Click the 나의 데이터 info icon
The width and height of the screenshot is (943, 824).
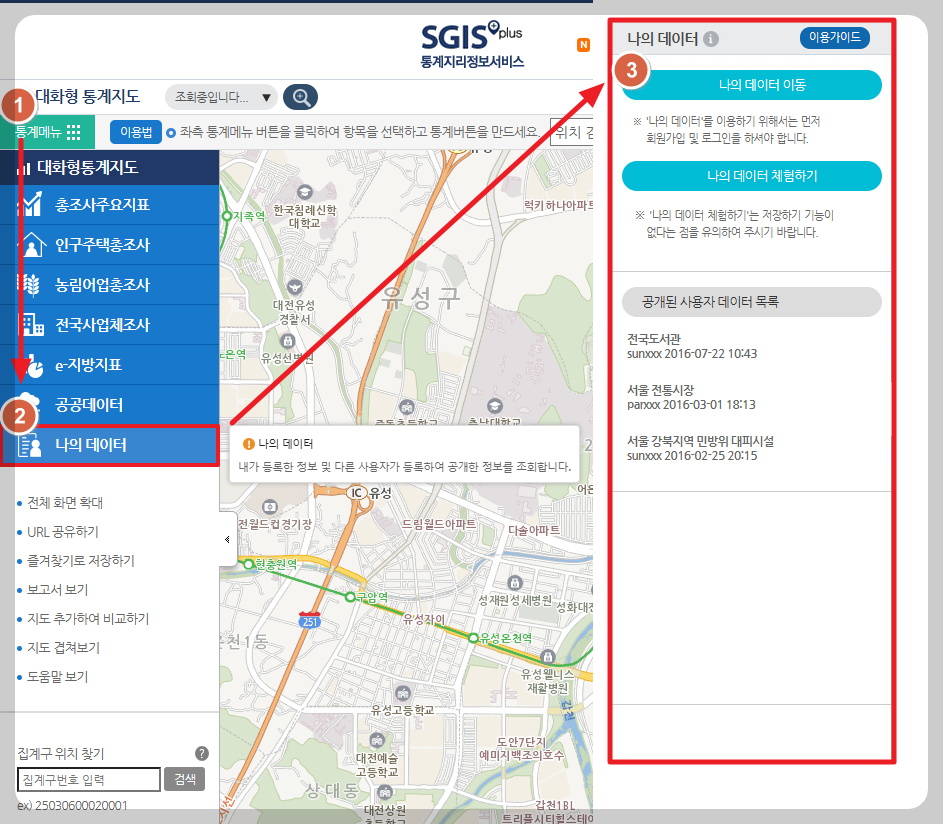pyautogui.click(x=711, y=39)
